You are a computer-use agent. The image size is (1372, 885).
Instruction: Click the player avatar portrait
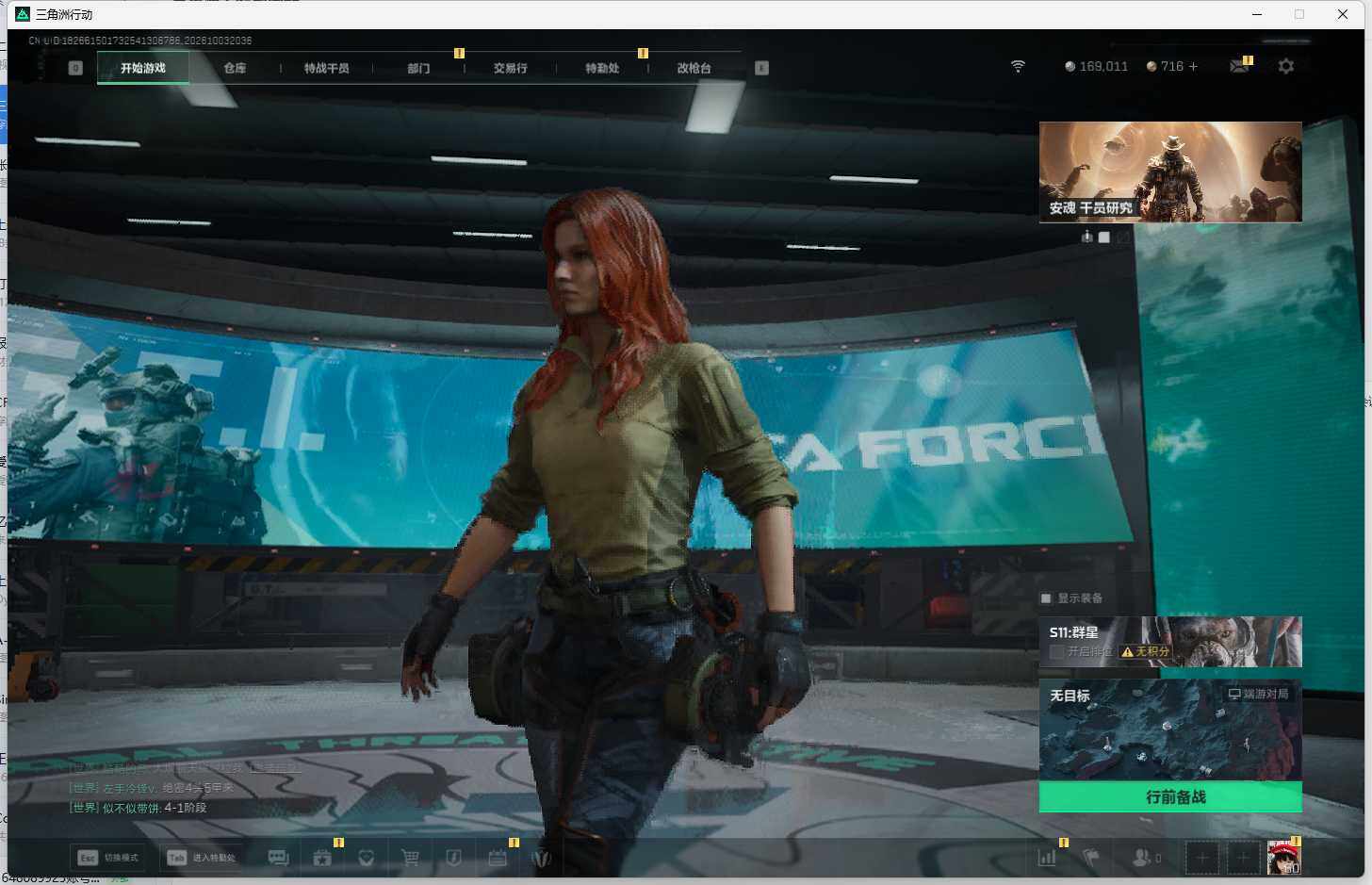[x=1283, y=858]
